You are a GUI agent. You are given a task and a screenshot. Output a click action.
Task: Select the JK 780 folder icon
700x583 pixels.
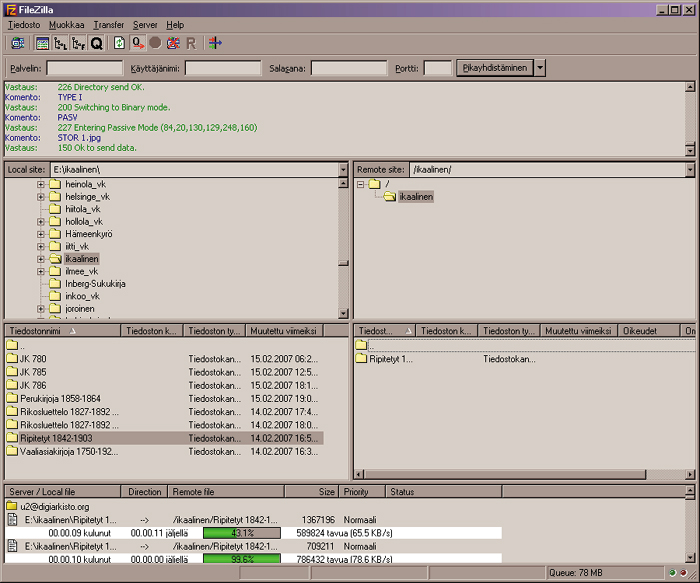tap(12, 358)
